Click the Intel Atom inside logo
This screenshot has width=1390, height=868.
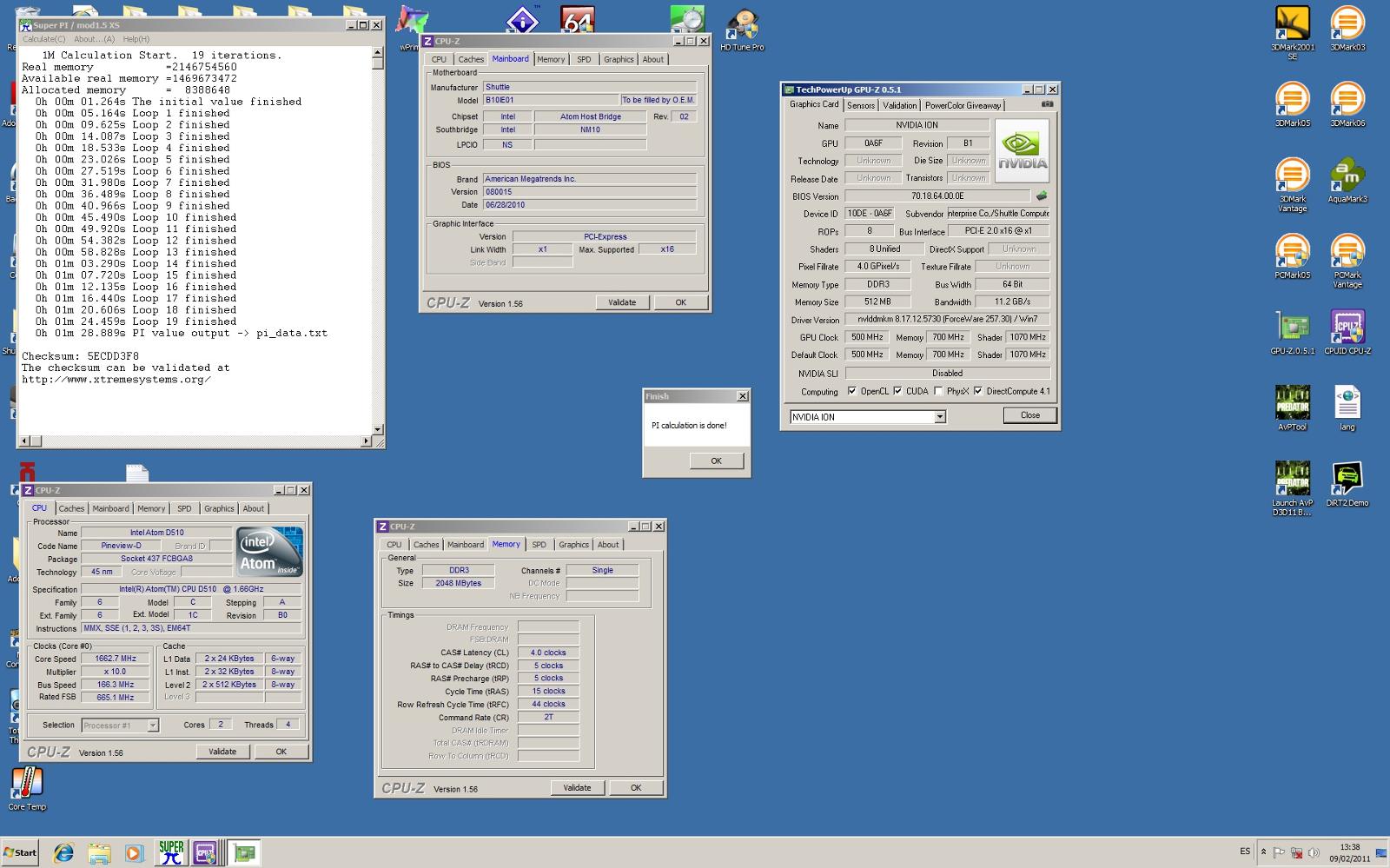(x=269, y=551)
